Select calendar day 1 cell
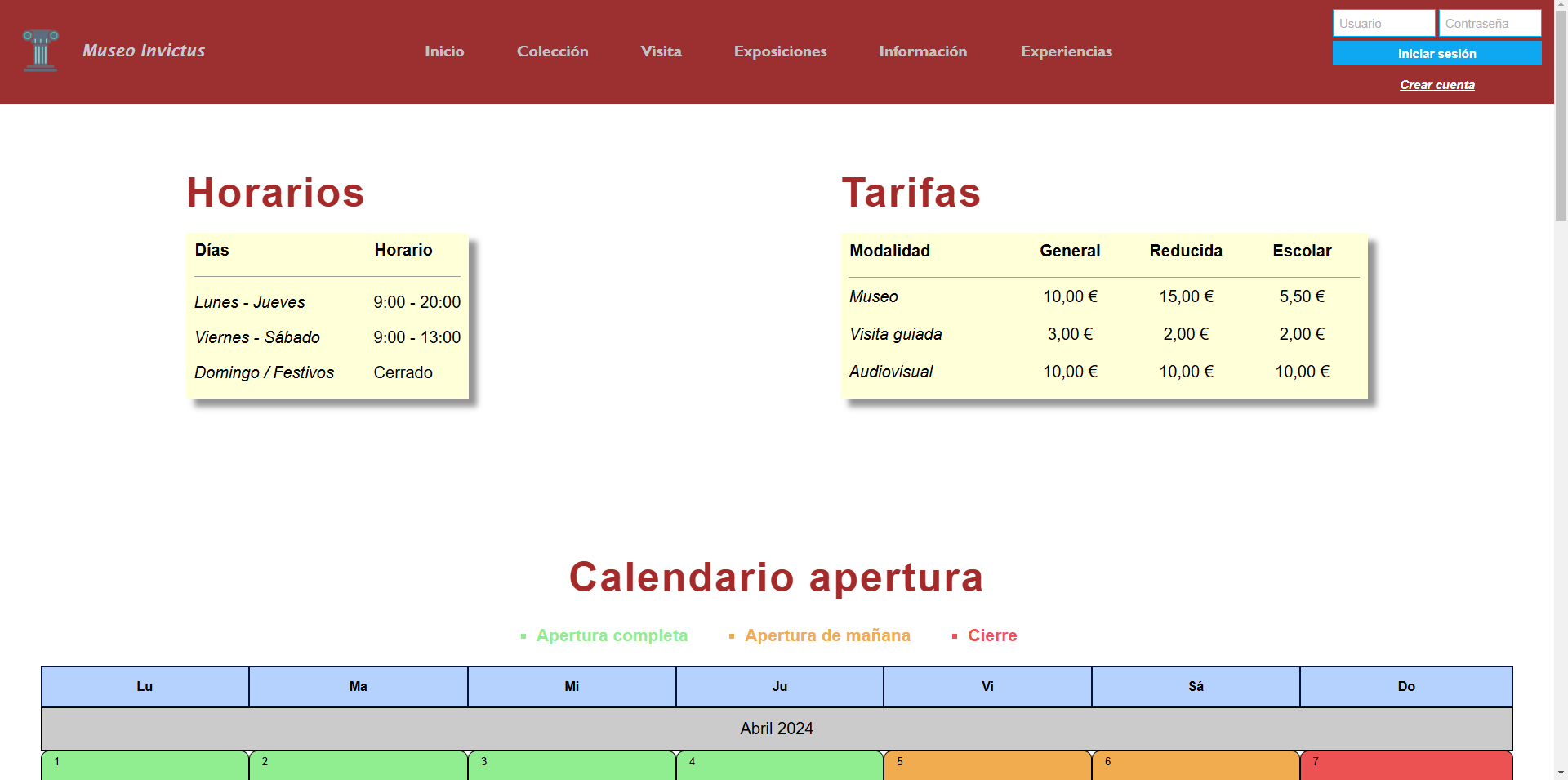 145,766
